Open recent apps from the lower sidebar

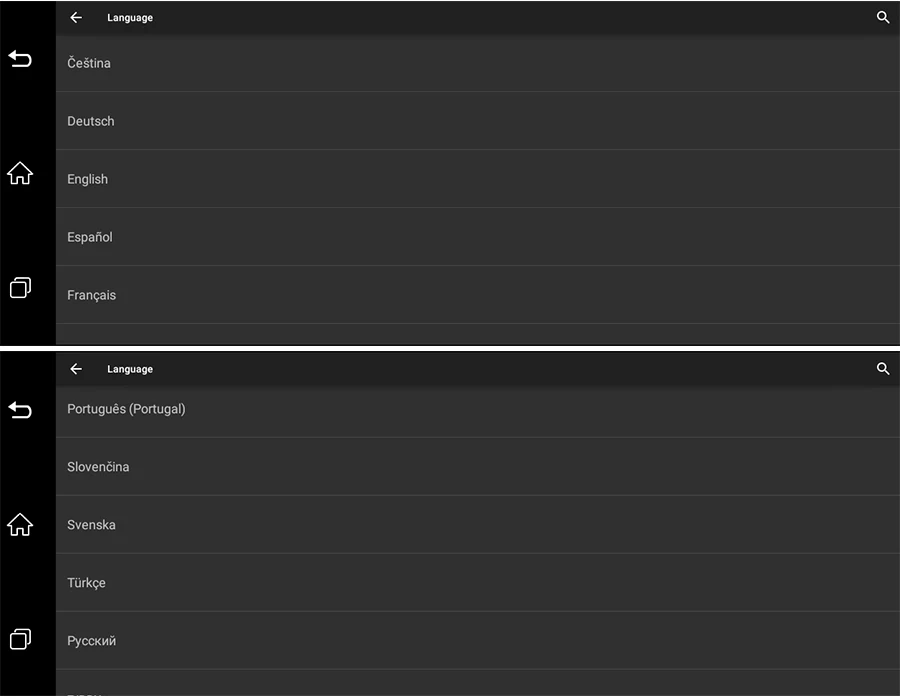pos(20,639)
